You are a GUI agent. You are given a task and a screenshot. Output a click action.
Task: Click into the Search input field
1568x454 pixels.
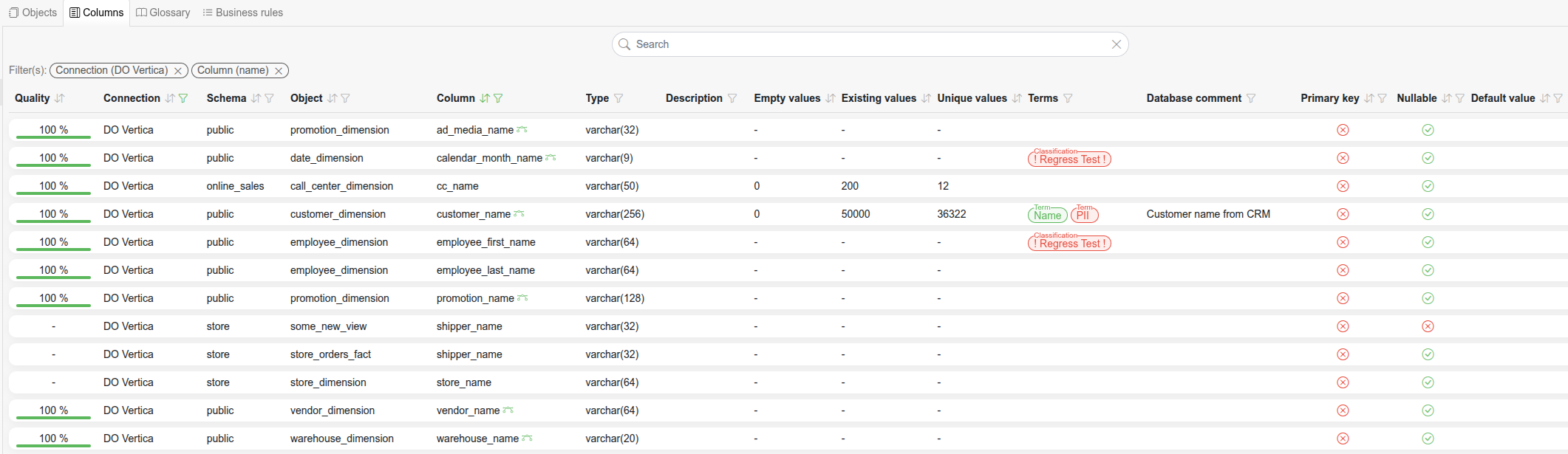(865, 44)
